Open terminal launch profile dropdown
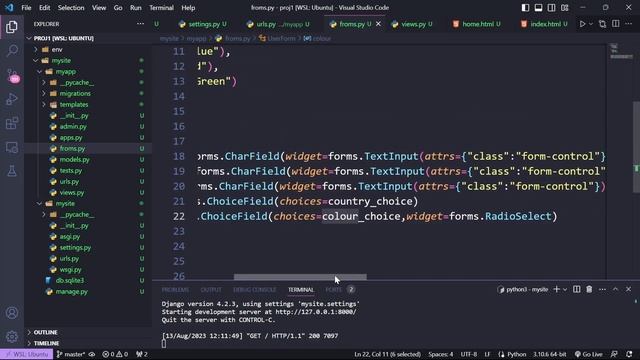Image resolution: width=640 pixels, height=360 pixels. point(565,289)
